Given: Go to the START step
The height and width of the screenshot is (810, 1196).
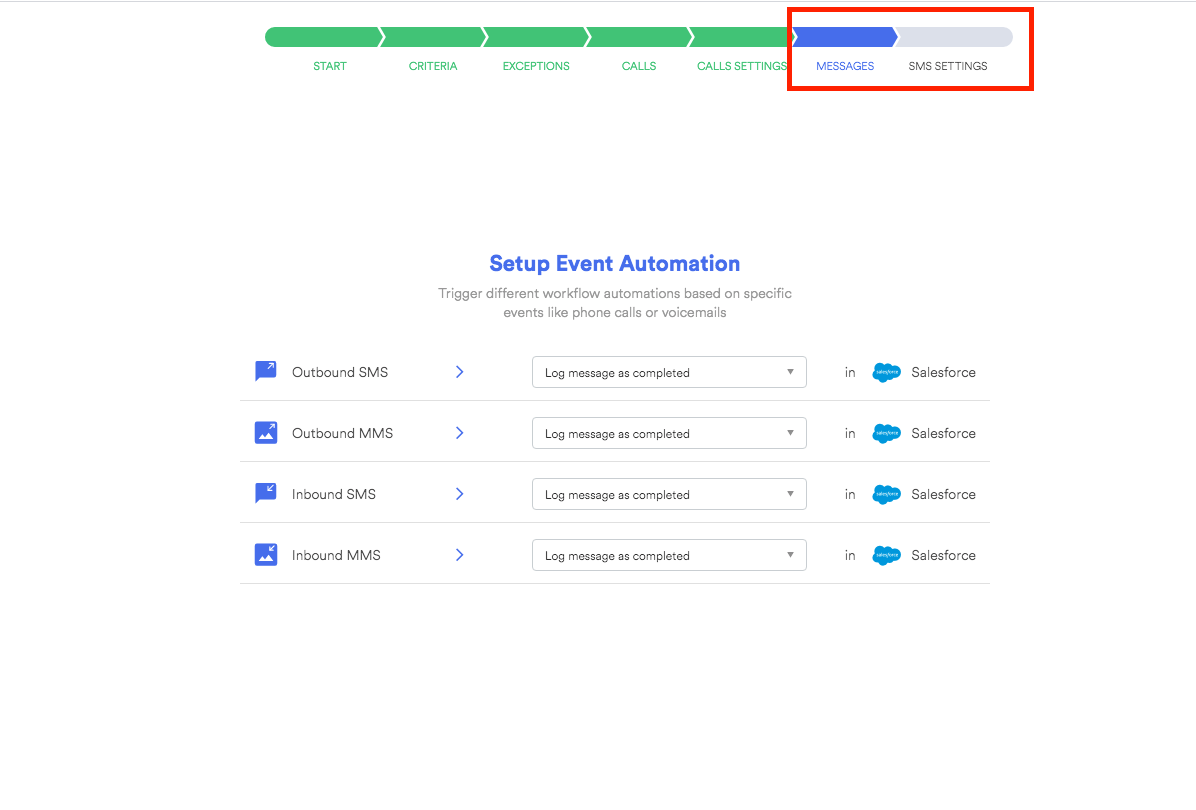Looking at the screenshot, I should [x=330, y=66].
